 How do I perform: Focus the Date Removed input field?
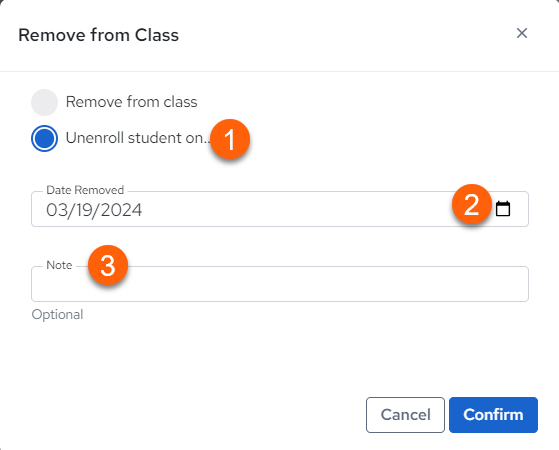coord(280,209)
